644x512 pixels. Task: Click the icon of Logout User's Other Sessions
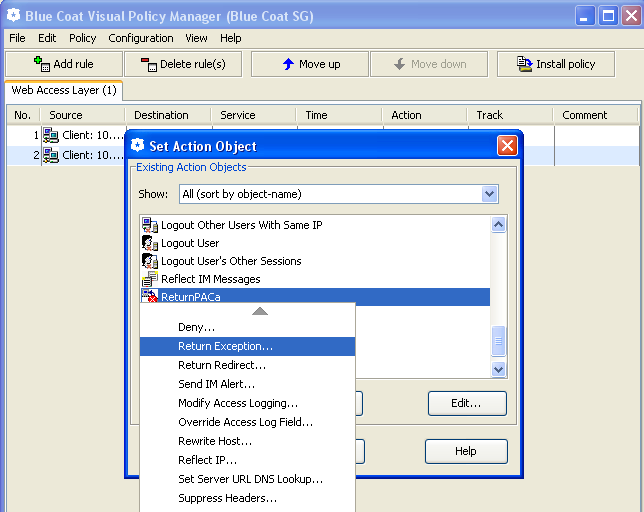tap(150, 261)
